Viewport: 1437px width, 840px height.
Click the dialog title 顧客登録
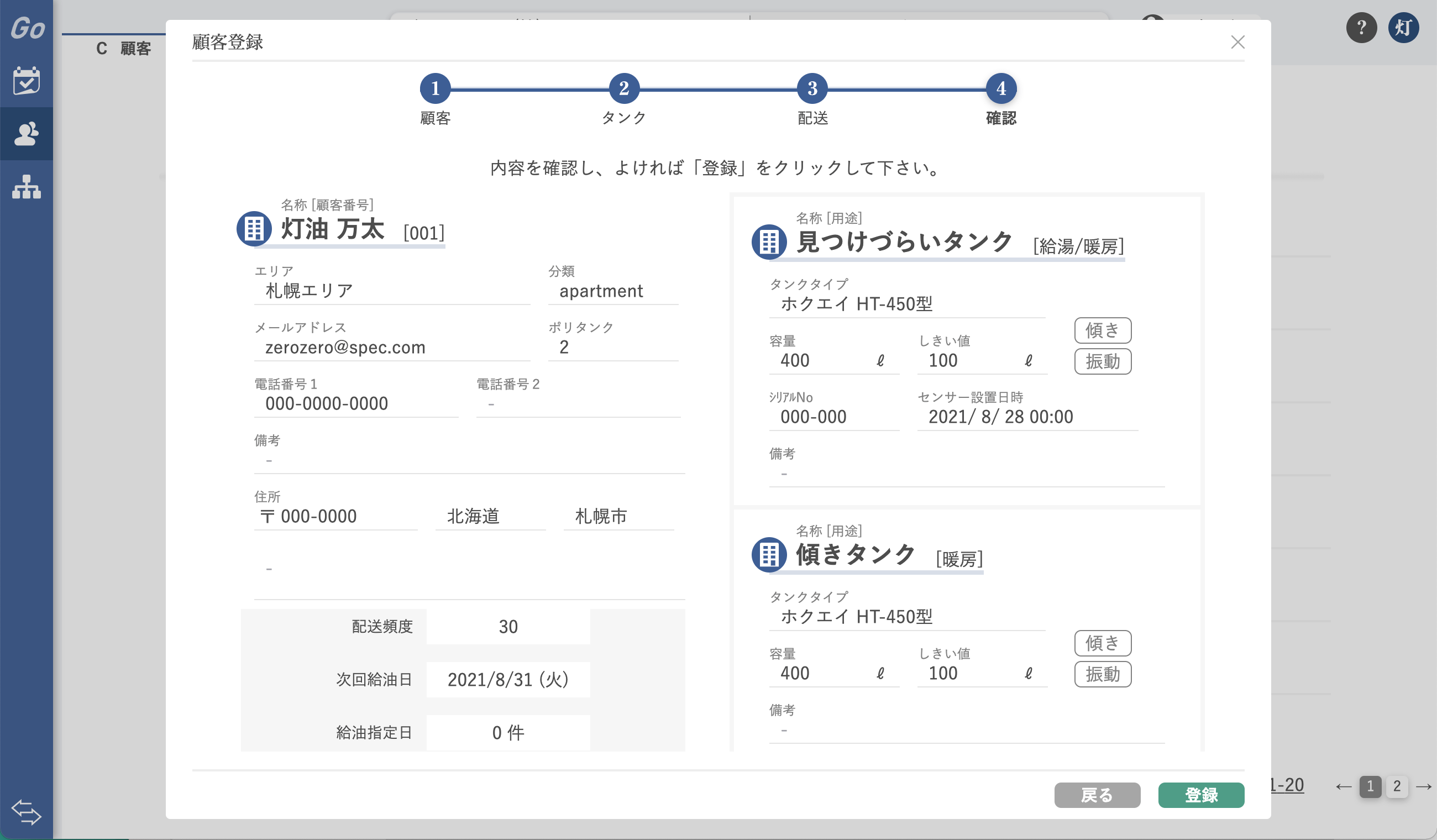228,42
